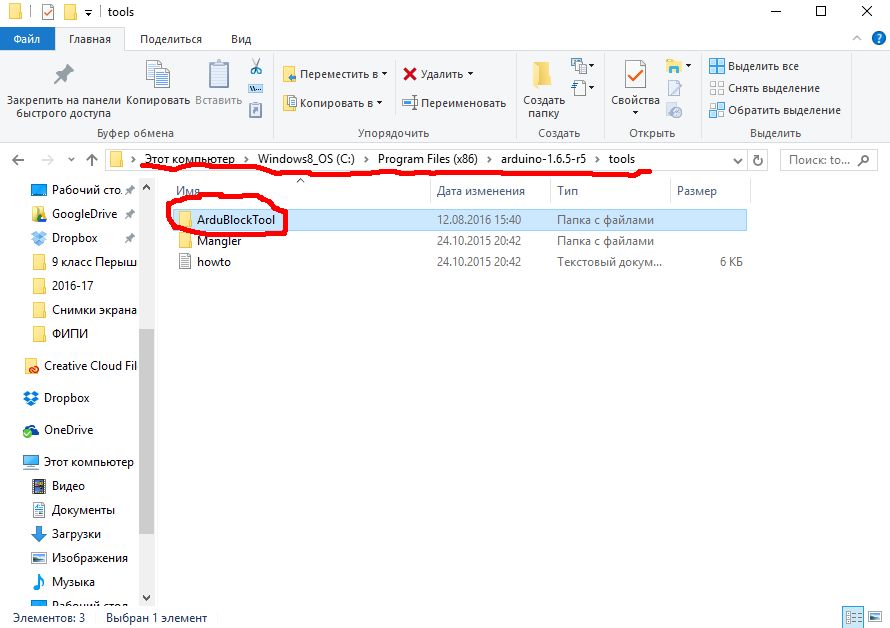Click the Copy path icon

point(256,89)
